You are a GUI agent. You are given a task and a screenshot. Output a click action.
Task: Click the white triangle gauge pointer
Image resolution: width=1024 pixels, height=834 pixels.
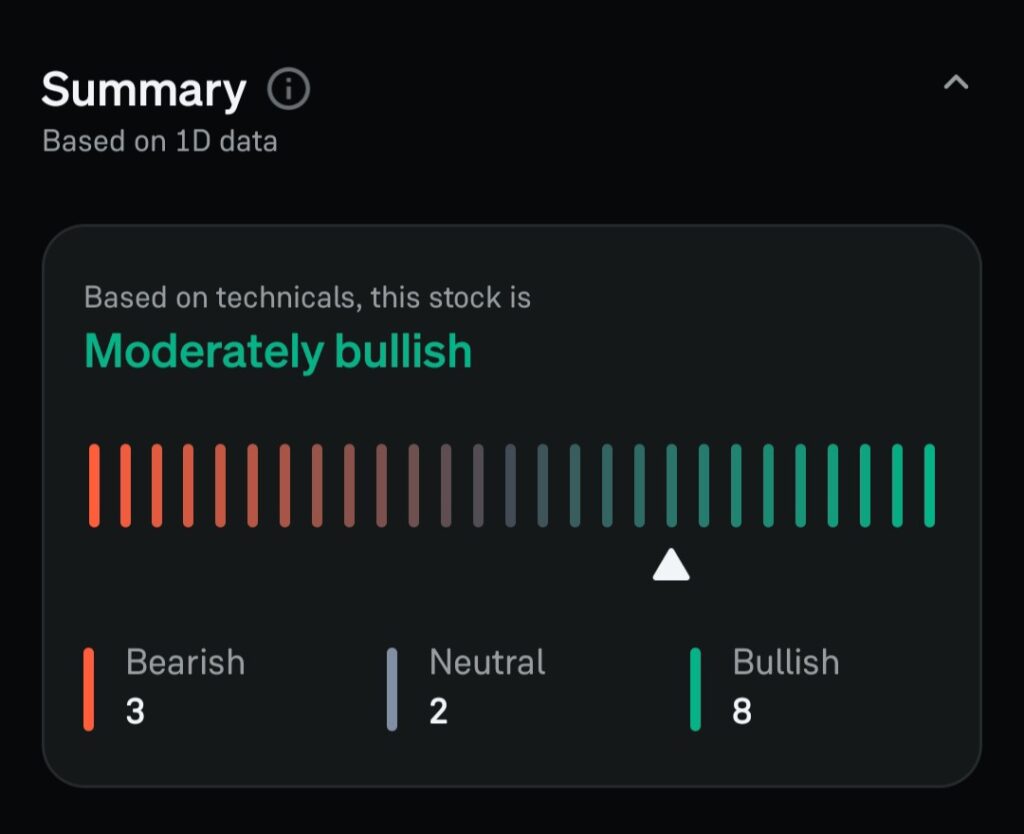(671, 565)
